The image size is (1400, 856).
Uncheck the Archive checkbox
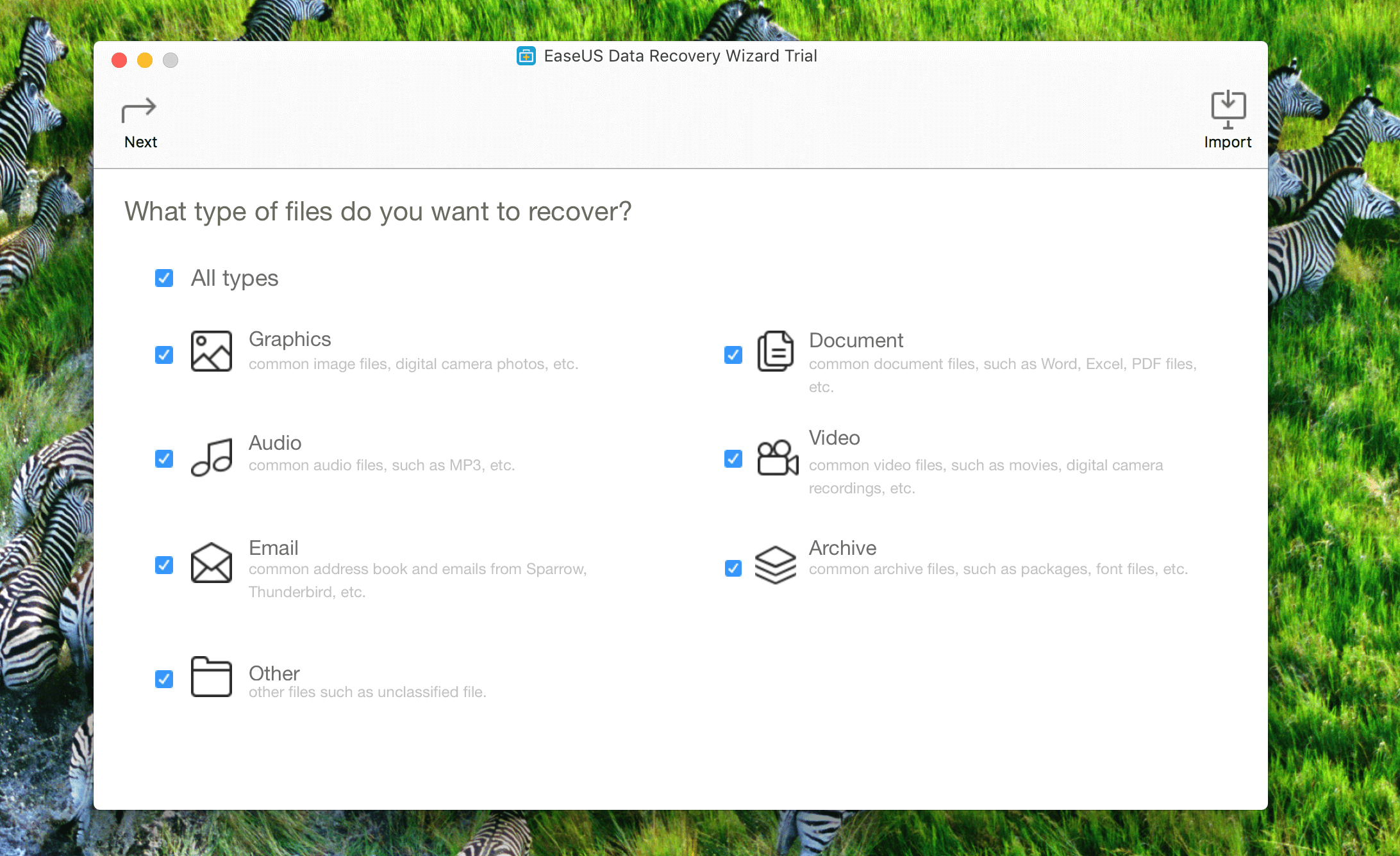click(x=733, y=568)
